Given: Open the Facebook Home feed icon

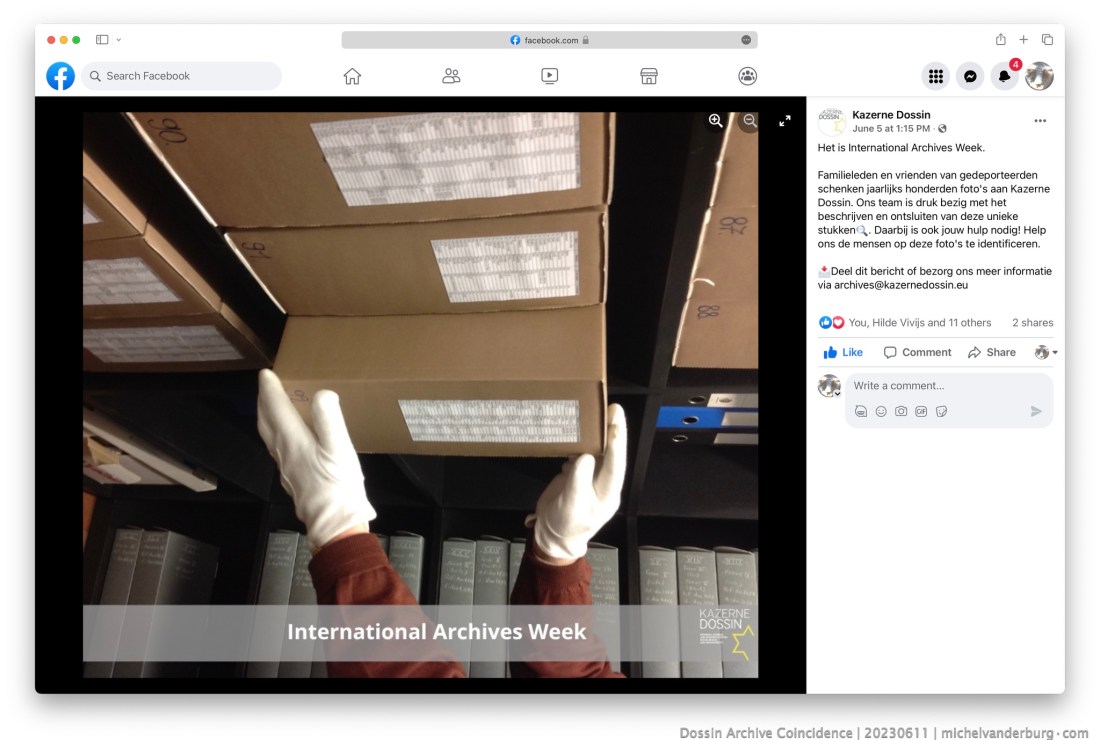Looking at the screenshot, I should point(352,76).
